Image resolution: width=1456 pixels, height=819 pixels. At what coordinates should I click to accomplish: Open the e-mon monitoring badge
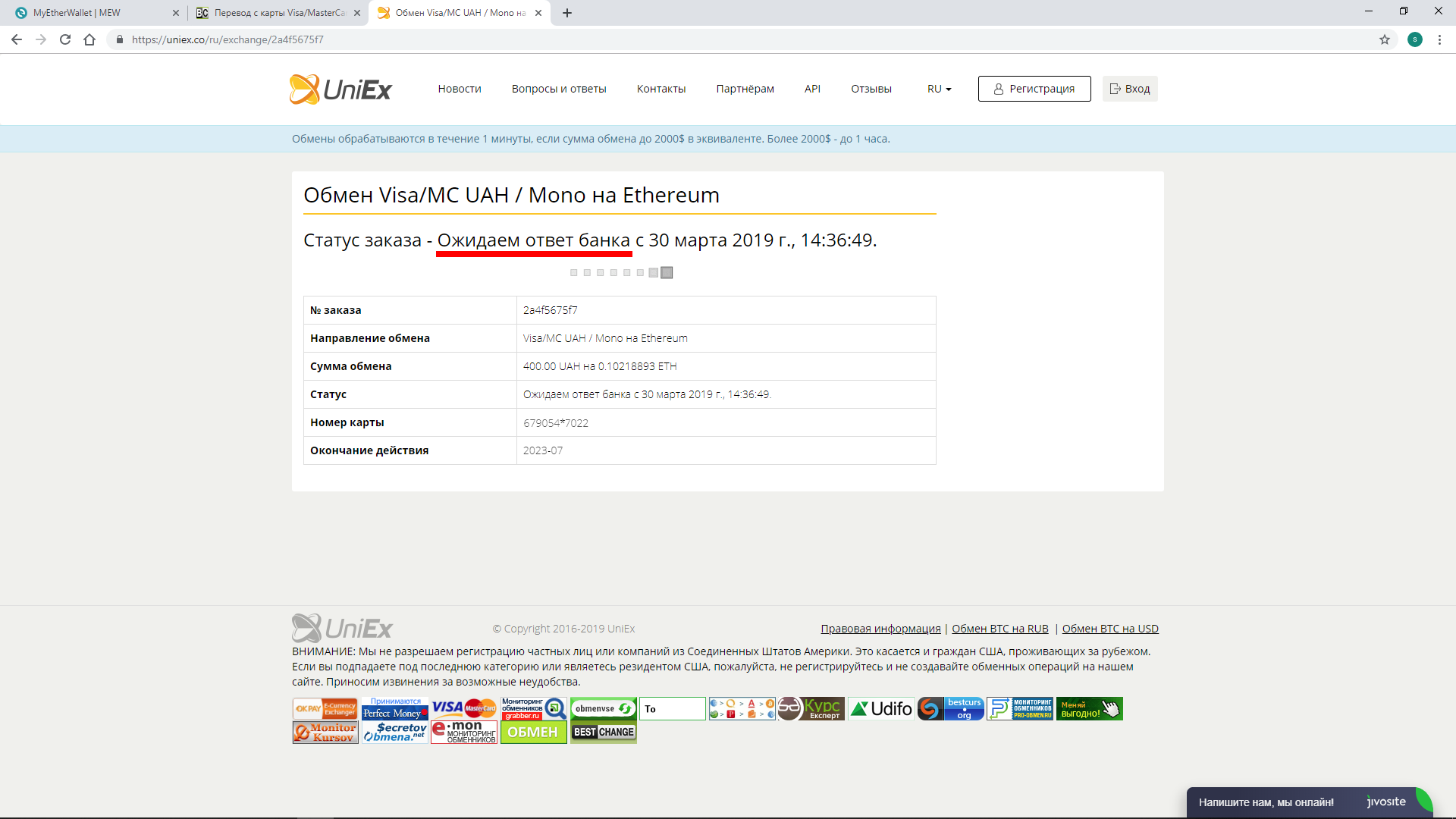click(x=464, y=733)
